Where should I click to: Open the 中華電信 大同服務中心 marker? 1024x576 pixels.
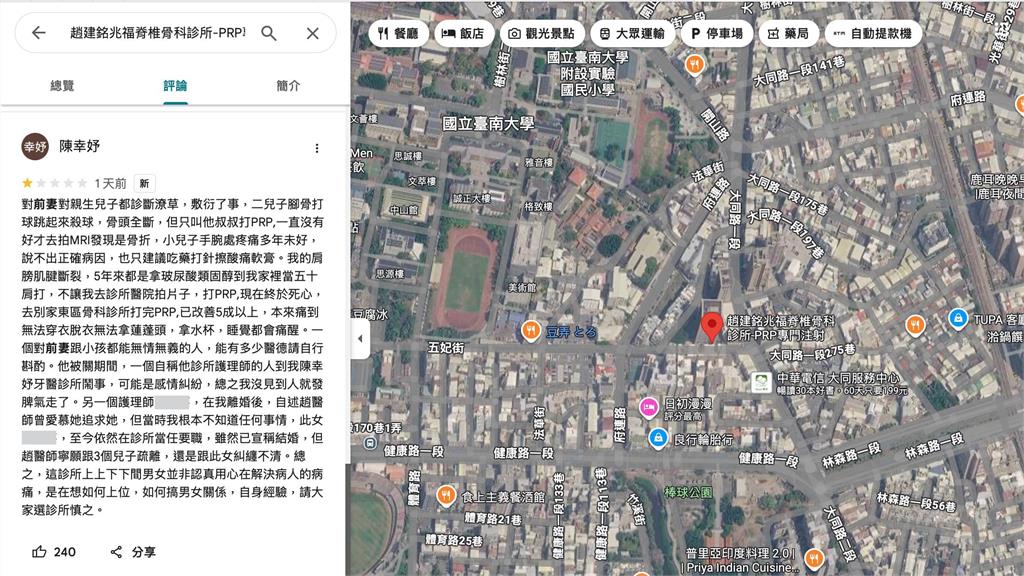coord(761,382)
